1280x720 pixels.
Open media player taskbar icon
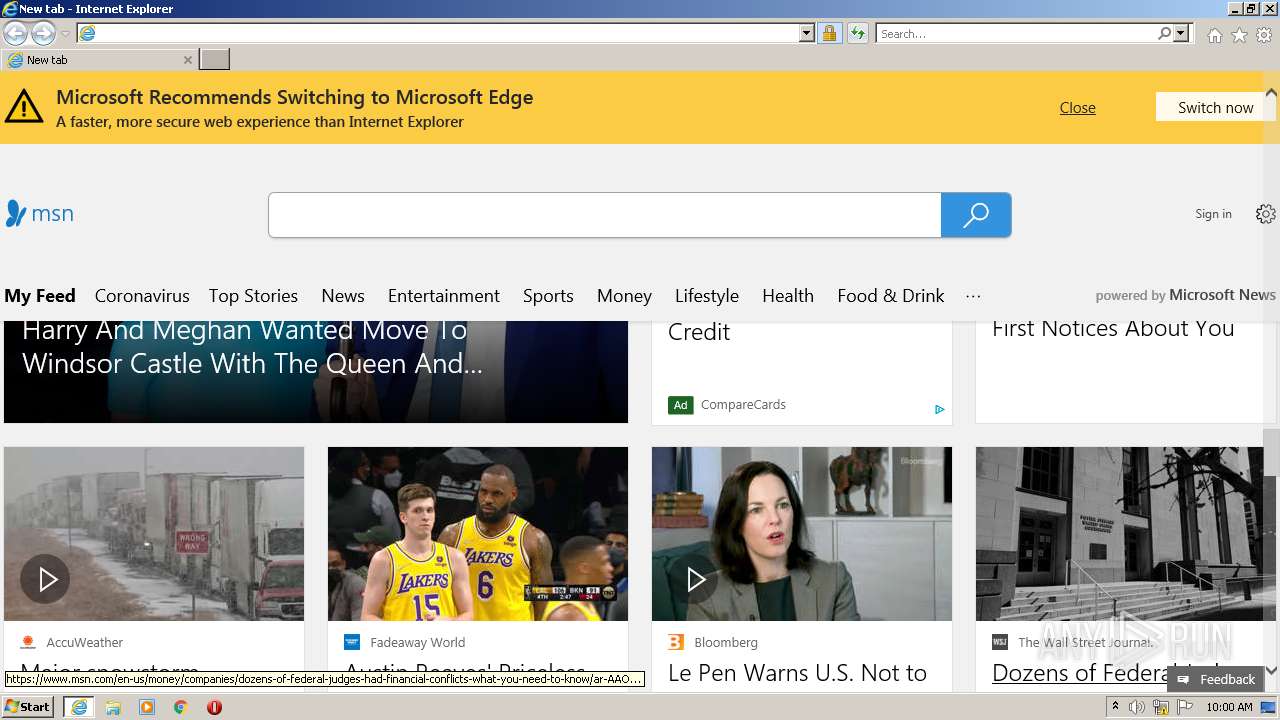147,707
